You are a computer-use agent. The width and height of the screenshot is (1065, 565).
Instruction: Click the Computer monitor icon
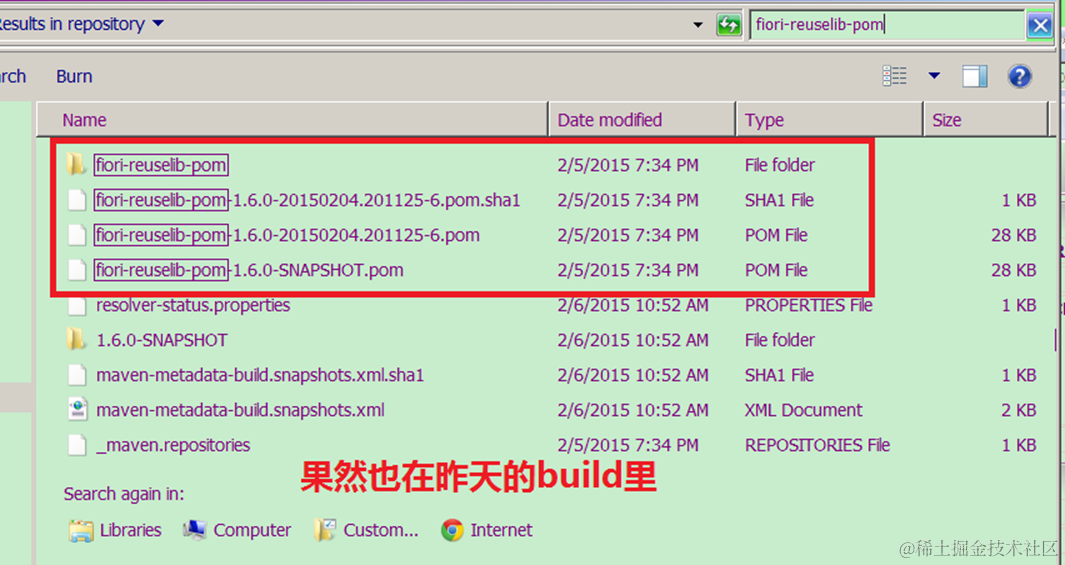pyautogui.click(x=195, y=530)
